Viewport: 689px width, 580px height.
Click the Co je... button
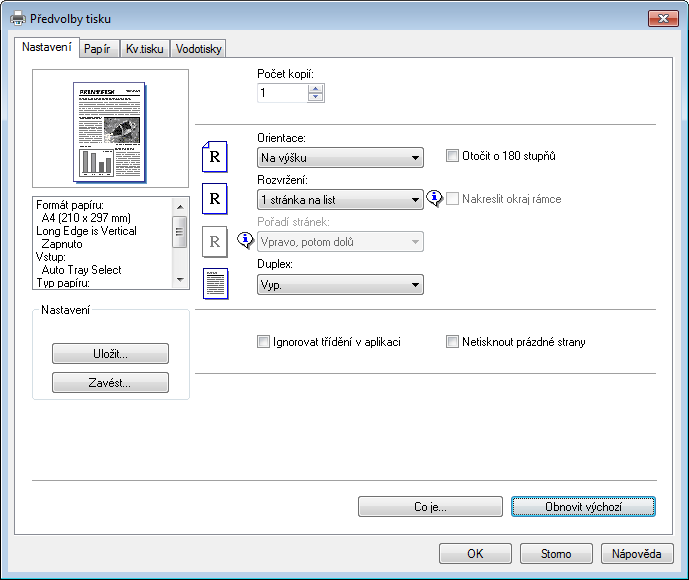point(430,507)
